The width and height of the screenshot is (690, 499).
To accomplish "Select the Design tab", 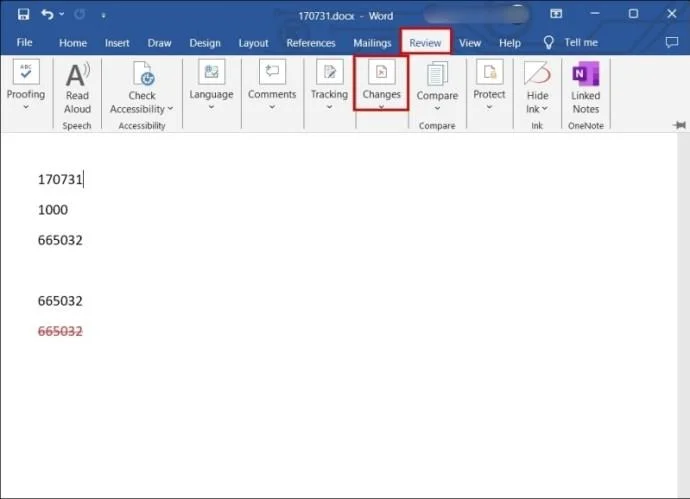I will pos(205,43).
